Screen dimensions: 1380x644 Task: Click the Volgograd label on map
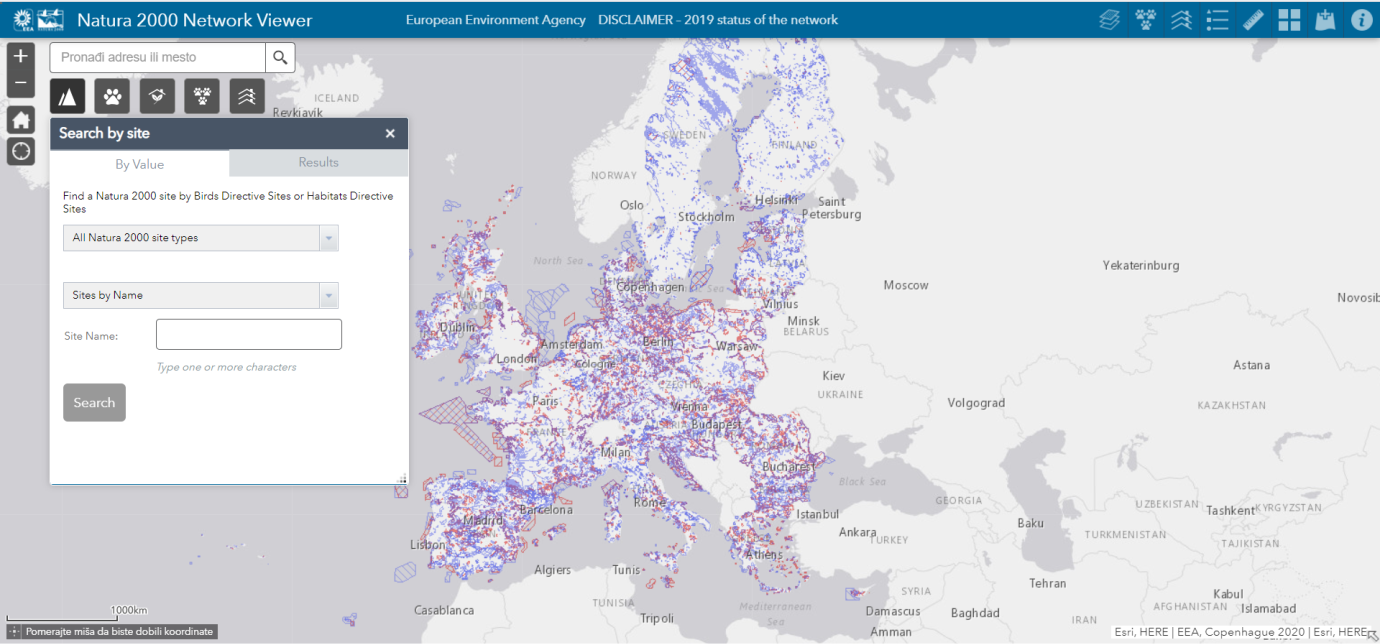[976, 403]
